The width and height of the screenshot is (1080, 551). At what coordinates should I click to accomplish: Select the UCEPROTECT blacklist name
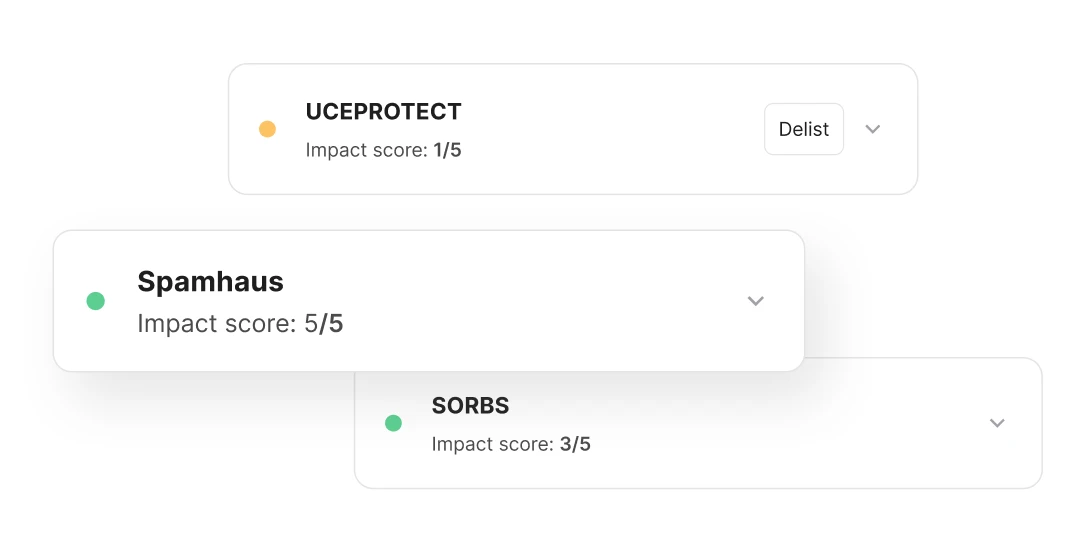[x=383, y=112]
